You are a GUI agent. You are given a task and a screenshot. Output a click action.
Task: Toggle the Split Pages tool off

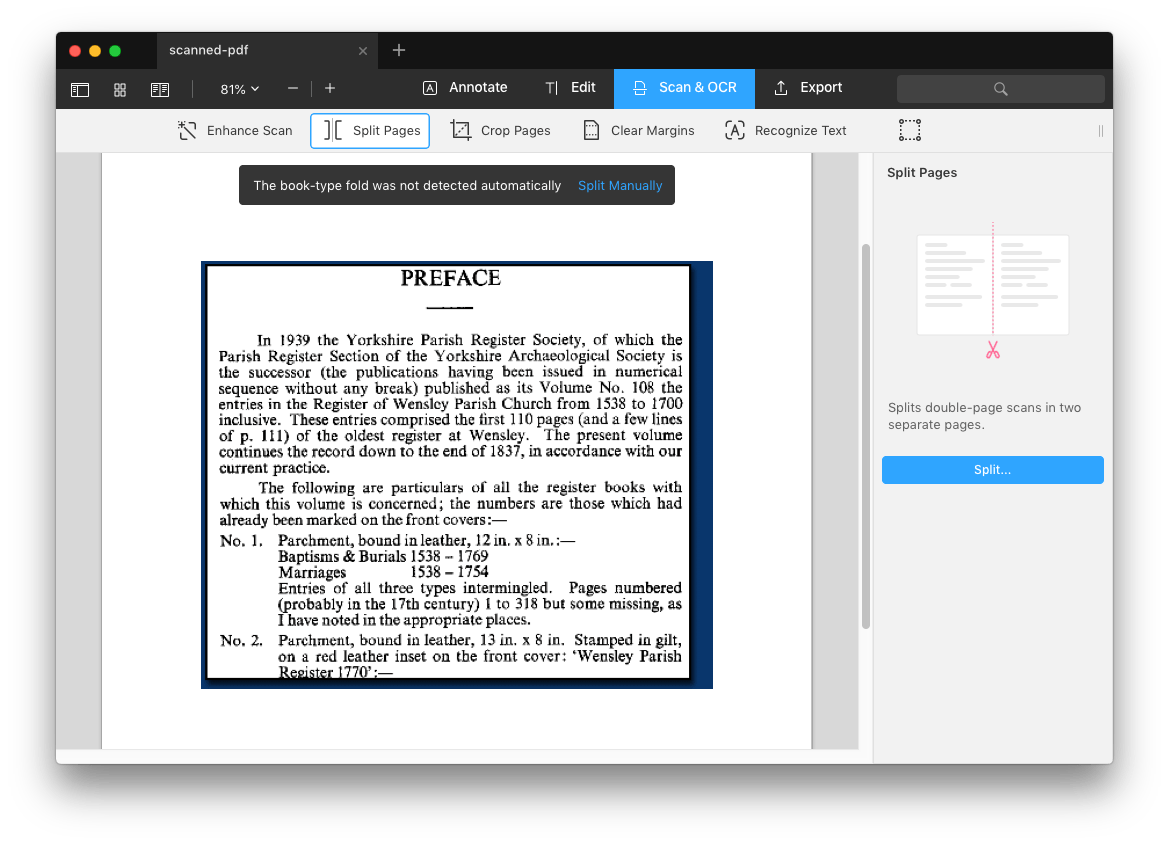pyautogui.click(x=370, y=130)
